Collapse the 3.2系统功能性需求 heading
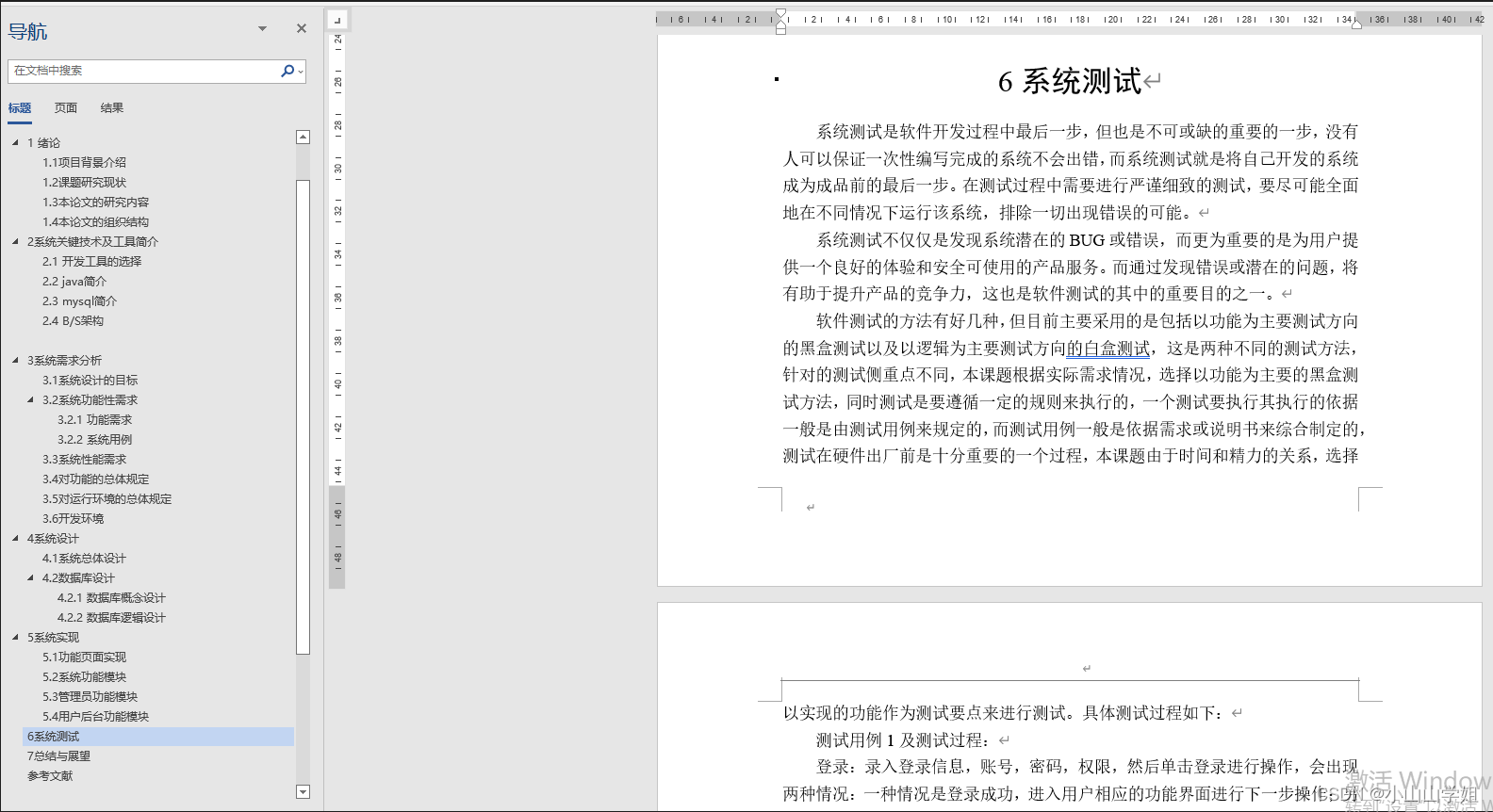 point(30,400)
